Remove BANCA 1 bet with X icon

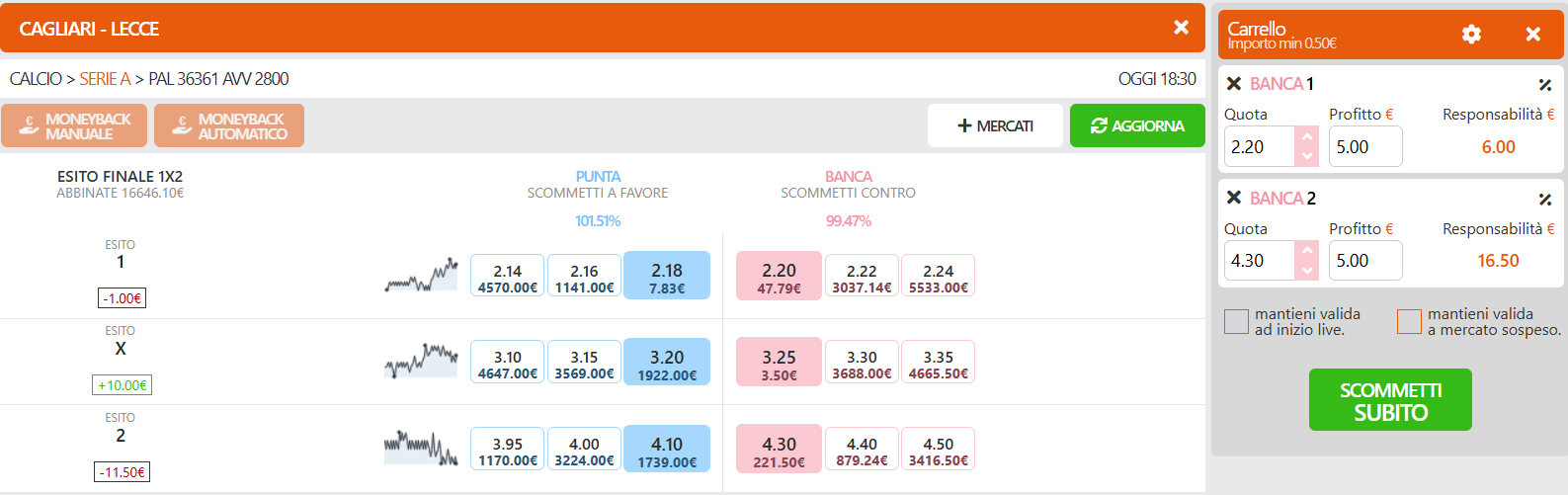(x=1234, y=84)
